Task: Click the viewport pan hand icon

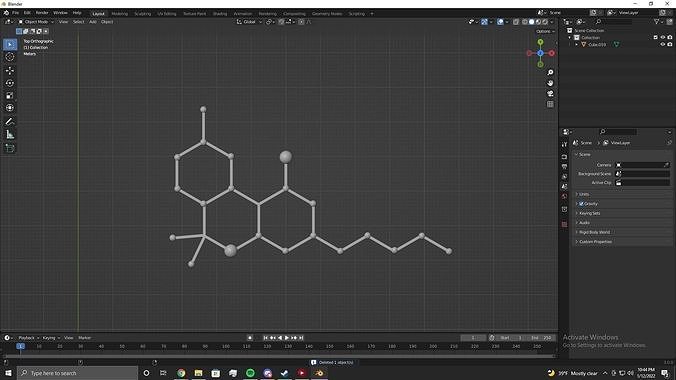Action: coord(550,83)
